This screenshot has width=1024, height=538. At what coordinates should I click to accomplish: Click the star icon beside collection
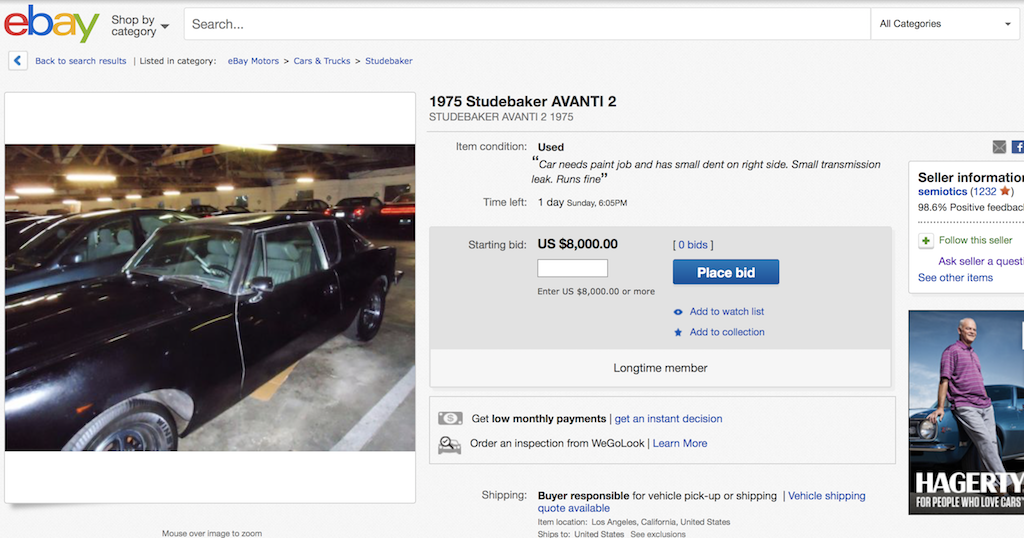pos(678,332)
